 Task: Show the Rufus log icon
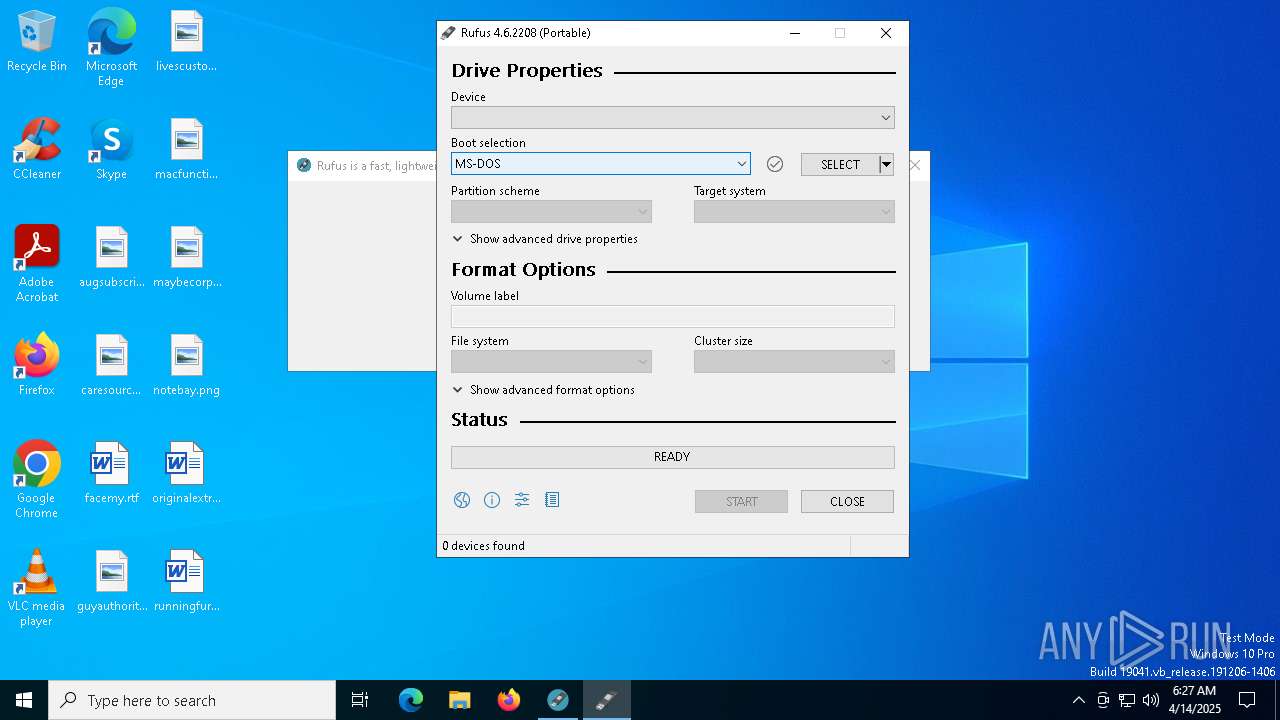pos(552,500)
